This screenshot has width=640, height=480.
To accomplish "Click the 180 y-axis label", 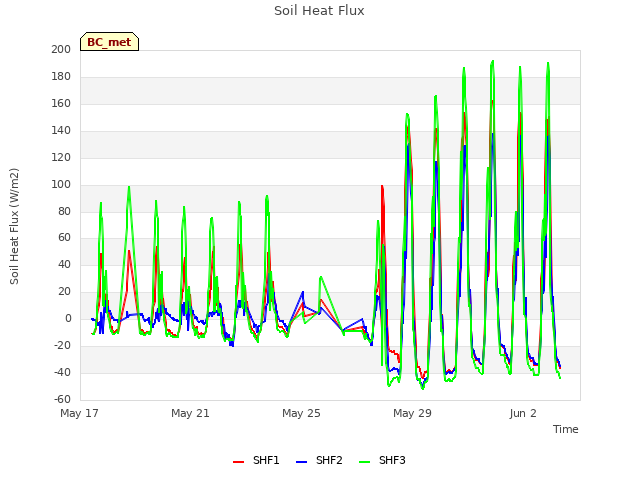I will pyautogui.click(x=61, y=76).
